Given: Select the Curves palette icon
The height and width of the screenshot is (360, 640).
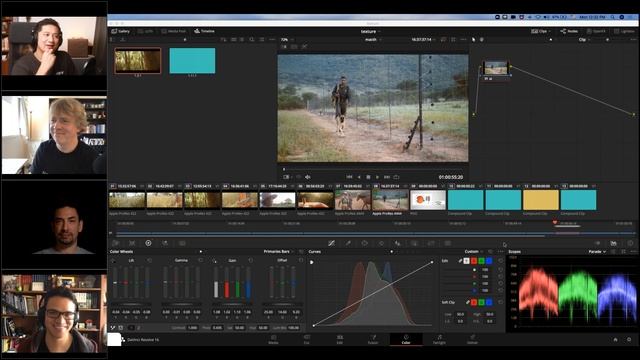Looking at the screenshot, I should coord(331,243).
